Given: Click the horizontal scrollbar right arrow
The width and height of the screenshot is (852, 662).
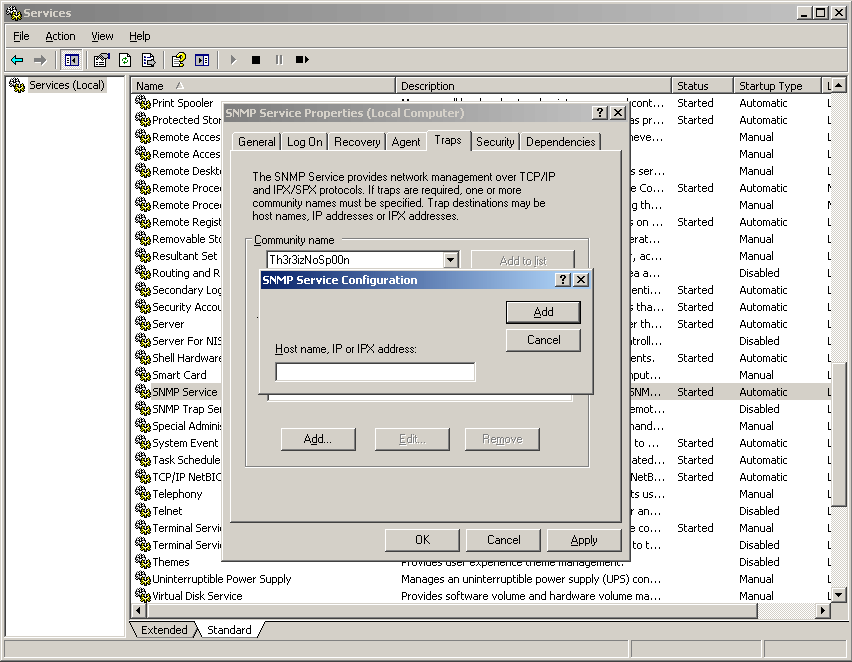Looking at the screenshot, I should tap(824, 610).
